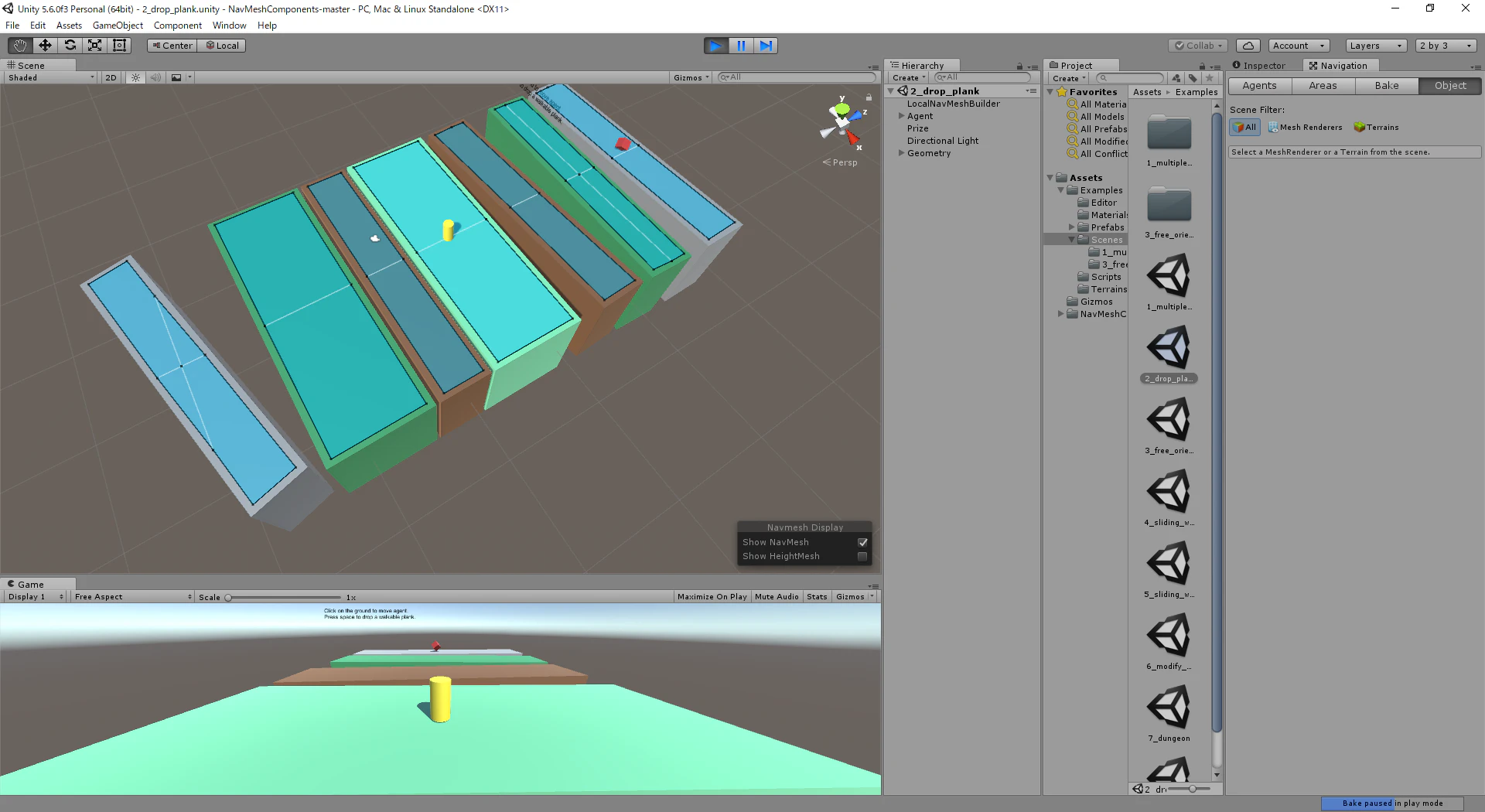1485x812 pixels.
Task: Select the Rotate tool
Action: (x=70, y=46)
